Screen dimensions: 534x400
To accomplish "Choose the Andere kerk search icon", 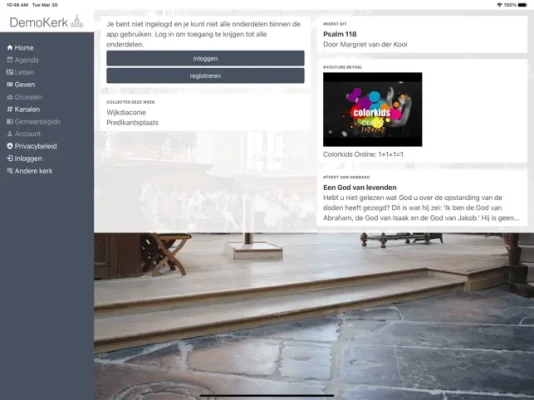I will click(x=10, y=171).
